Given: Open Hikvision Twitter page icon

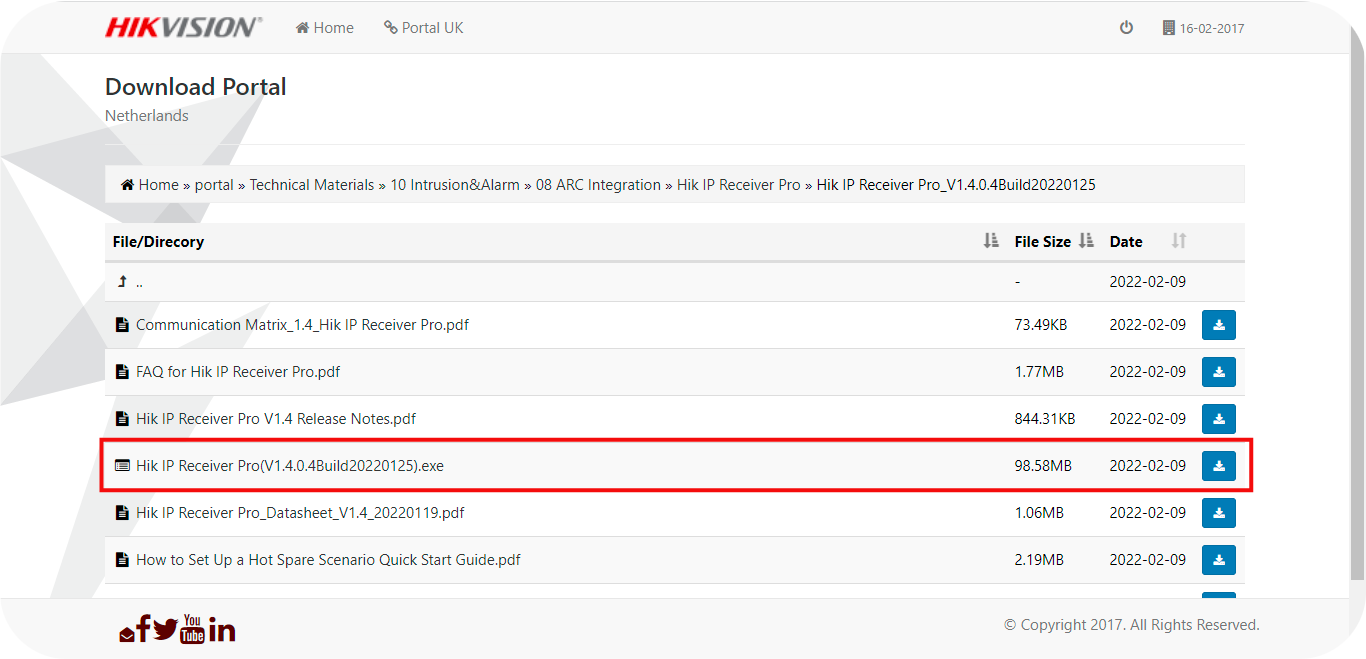Looking at the screenshot, I should 165,629.
